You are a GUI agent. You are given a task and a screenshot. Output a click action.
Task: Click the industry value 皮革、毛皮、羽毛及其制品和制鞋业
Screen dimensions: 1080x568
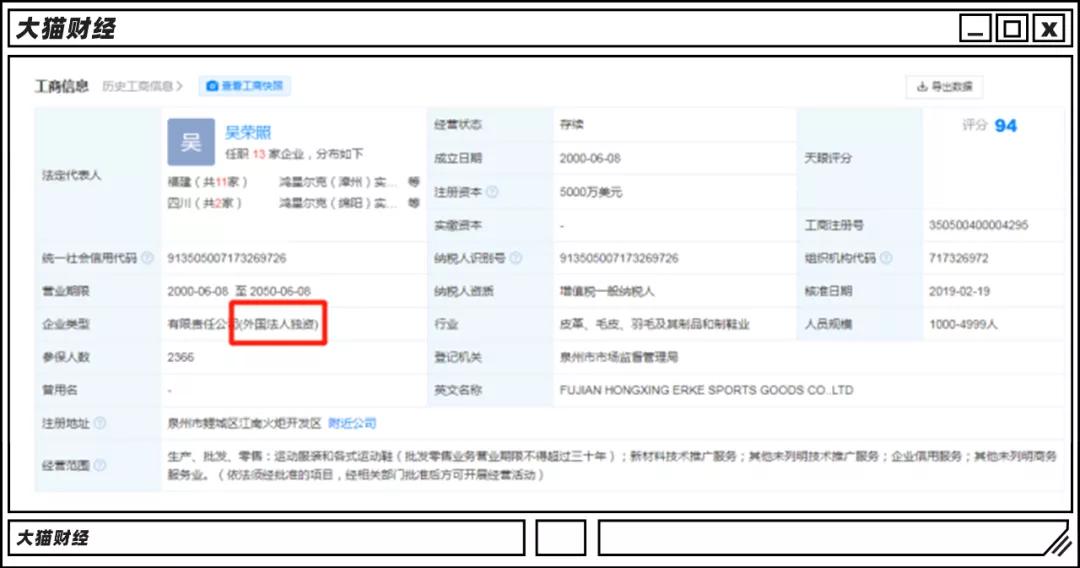(654, 324)
